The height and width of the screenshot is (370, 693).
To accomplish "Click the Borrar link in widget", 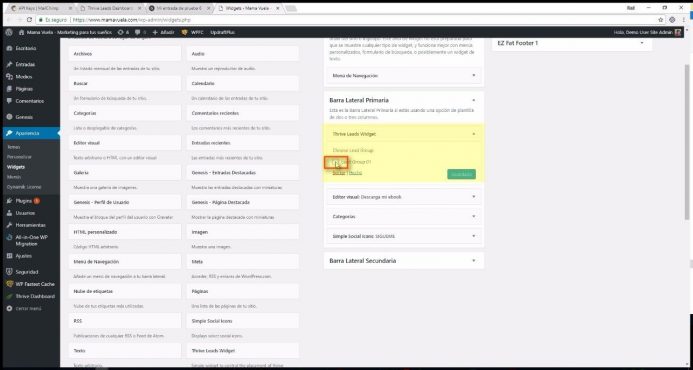I will coord(339,173).
